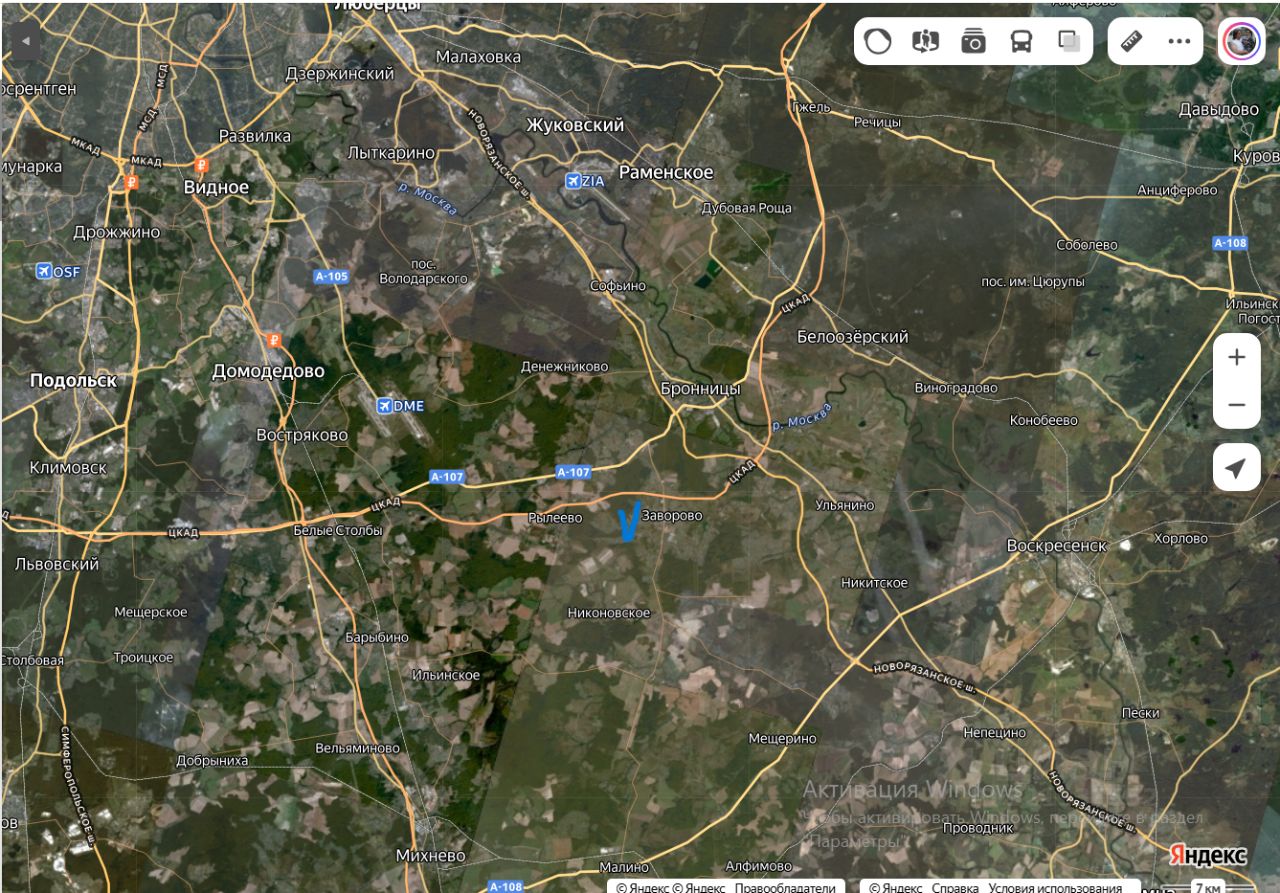Click the parking icon above Домодедово
This screenshot has width=1280, height=893.
pos(274,341)
